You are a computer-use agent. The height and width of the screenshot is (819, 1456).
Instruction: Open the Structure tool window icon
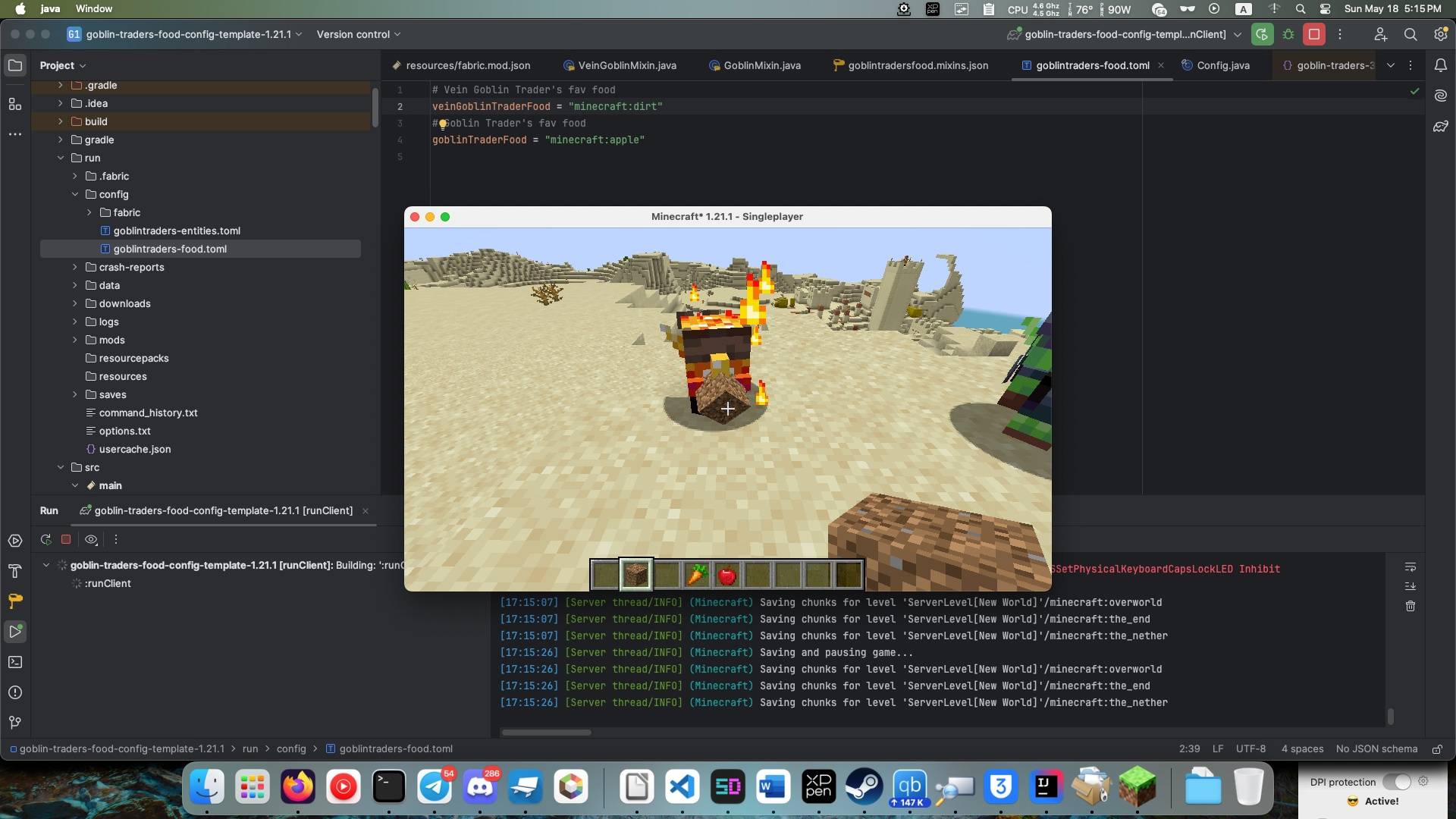[15, 104]
